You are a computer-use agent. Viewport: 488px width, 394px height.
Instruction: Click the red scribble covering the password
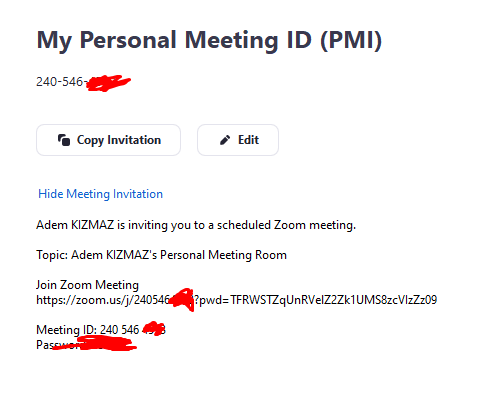click(x=95, y=343)
